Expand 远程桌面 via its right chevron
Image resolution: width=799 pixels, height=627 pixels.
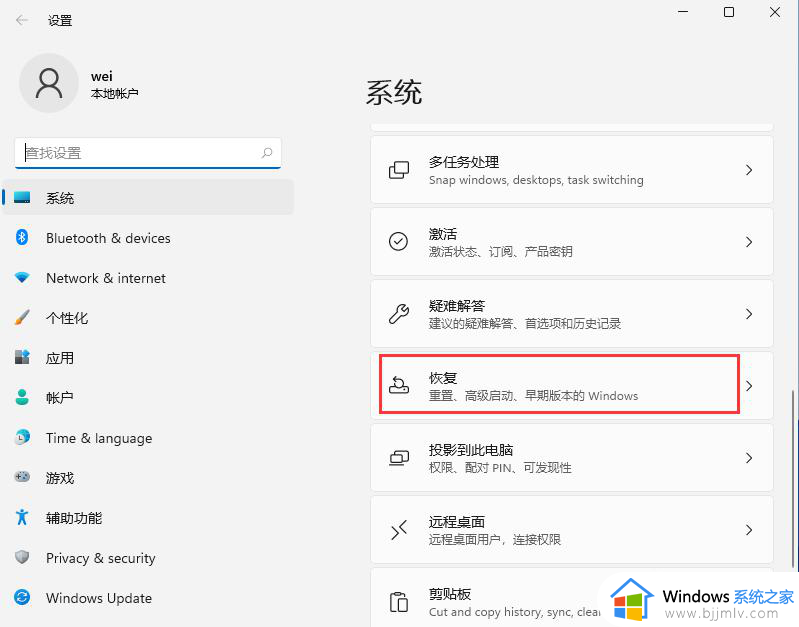749,530
